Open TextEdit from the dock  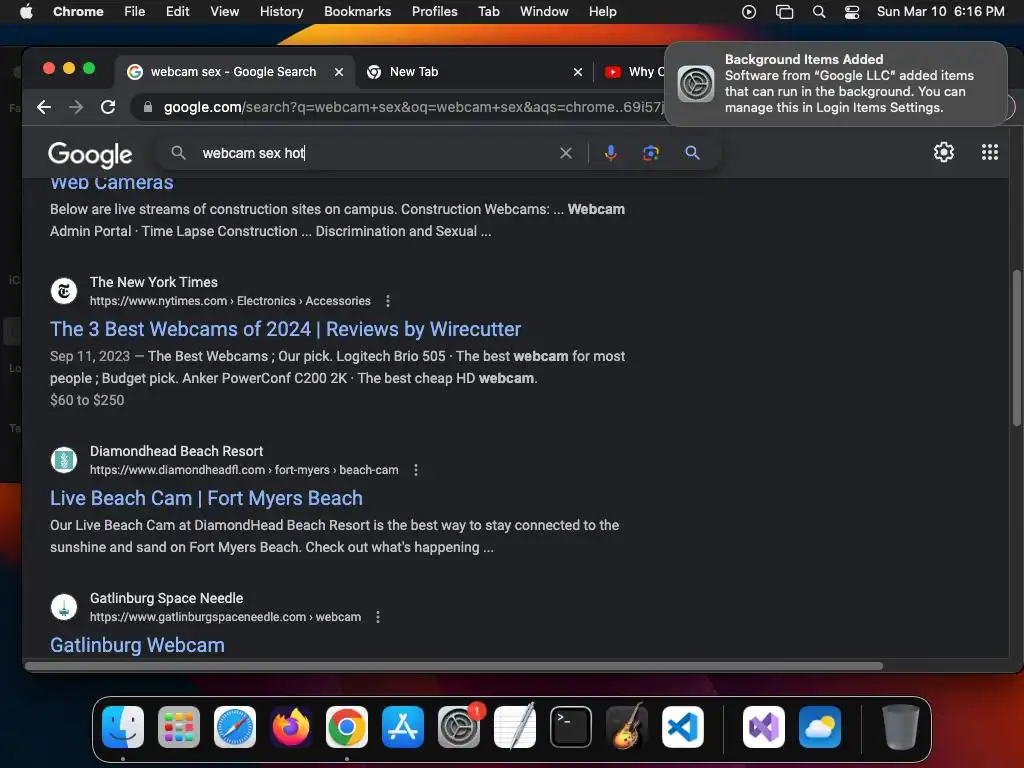(515, 727)
